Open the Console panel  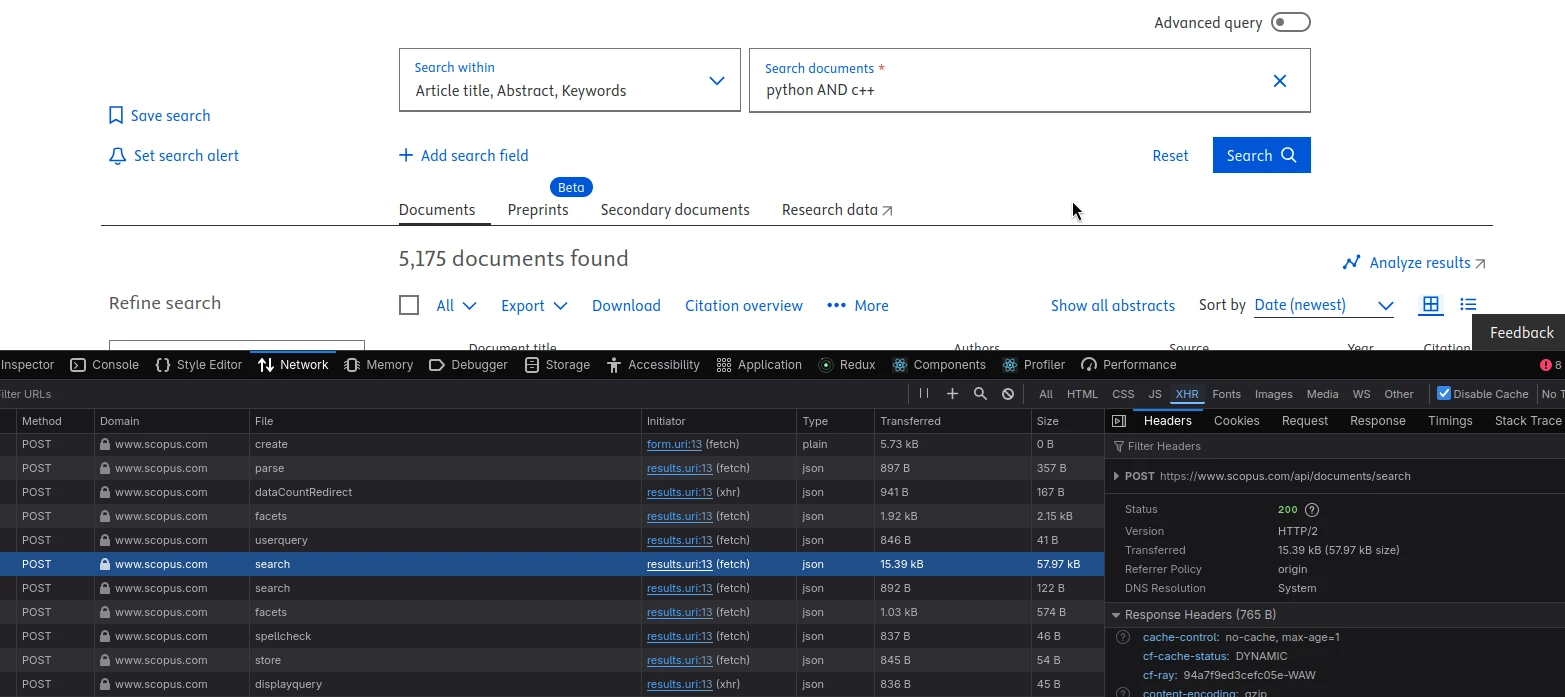click(104, 365)
